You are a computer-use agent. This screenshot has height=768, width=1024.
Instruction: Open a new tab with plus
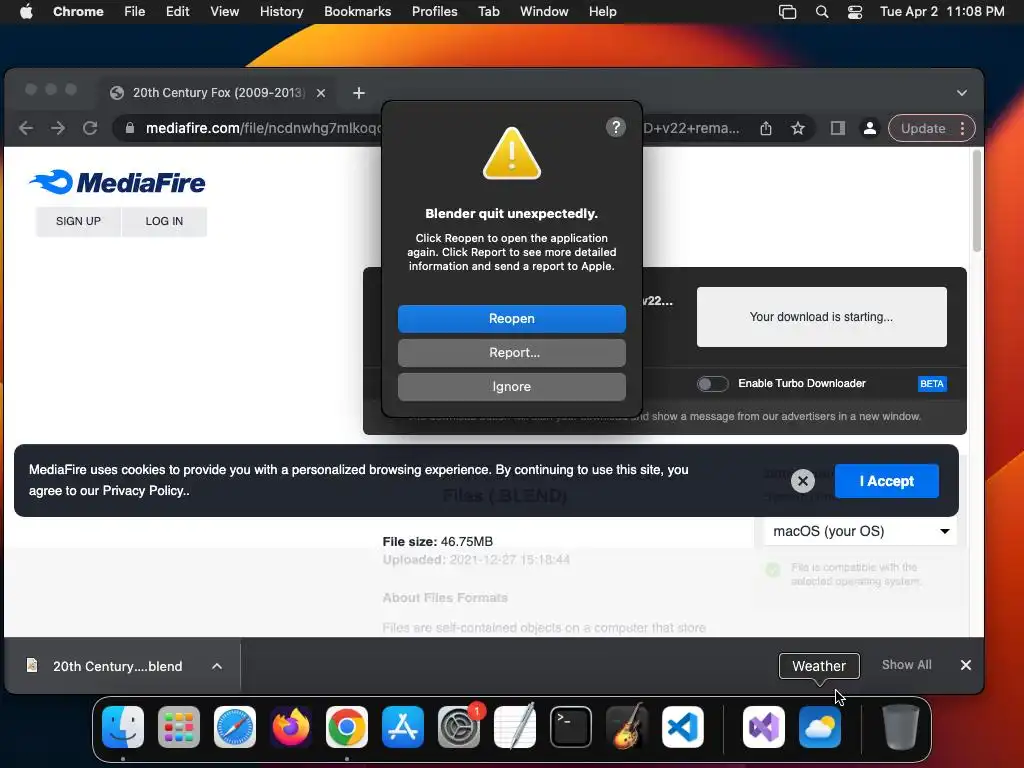(x=359, y=93)
